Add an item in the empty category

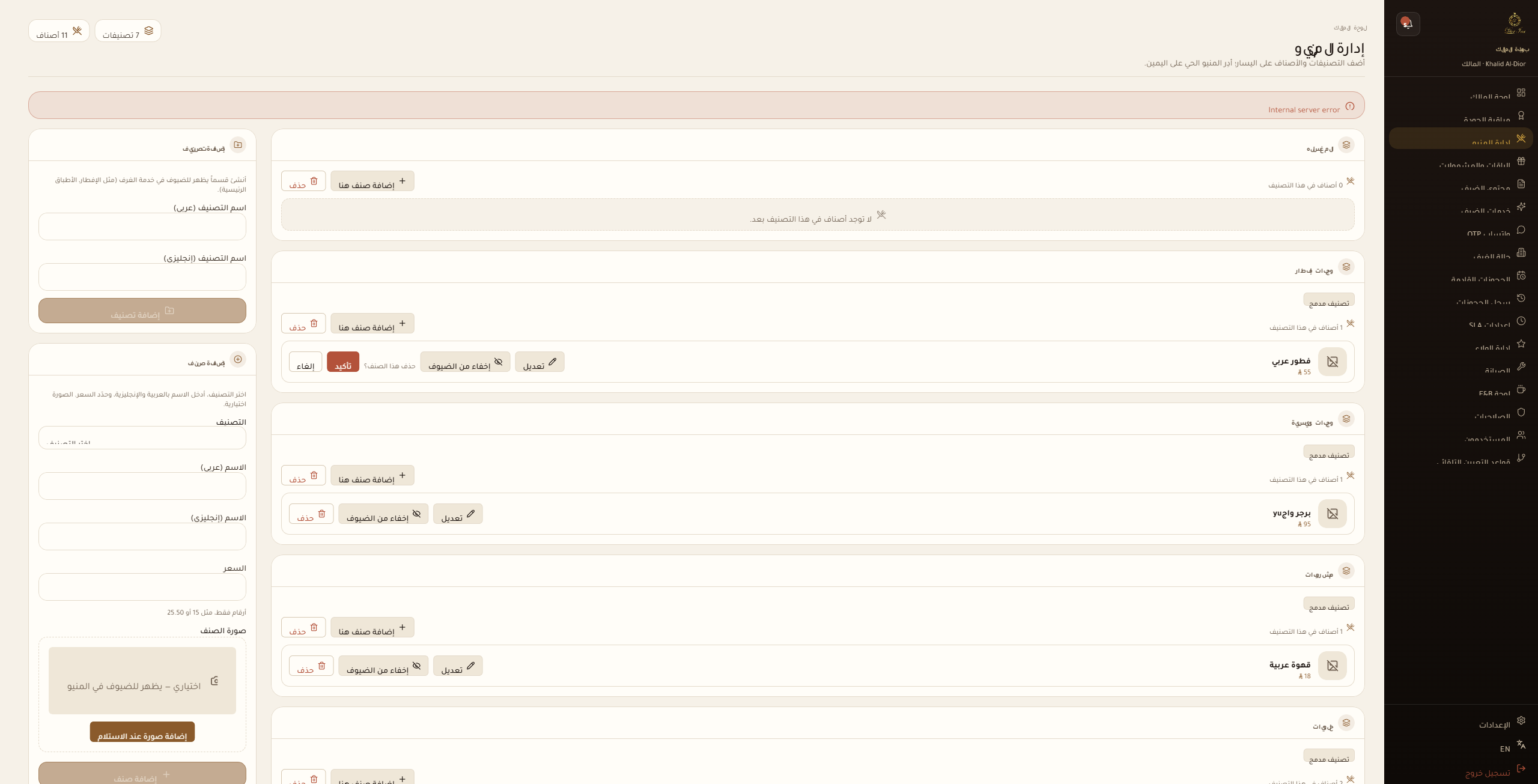(372, 181)
